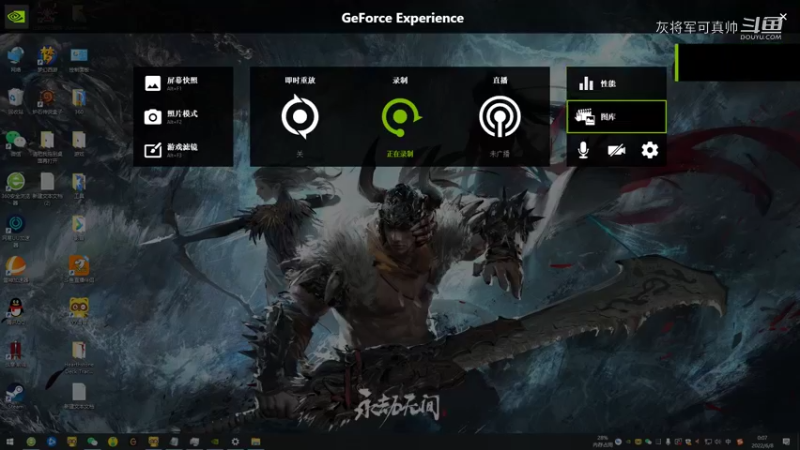The height and width of the screenshot is (450, 800).
Task: Open overlay settings gear
Action: (x=649, y=150)
